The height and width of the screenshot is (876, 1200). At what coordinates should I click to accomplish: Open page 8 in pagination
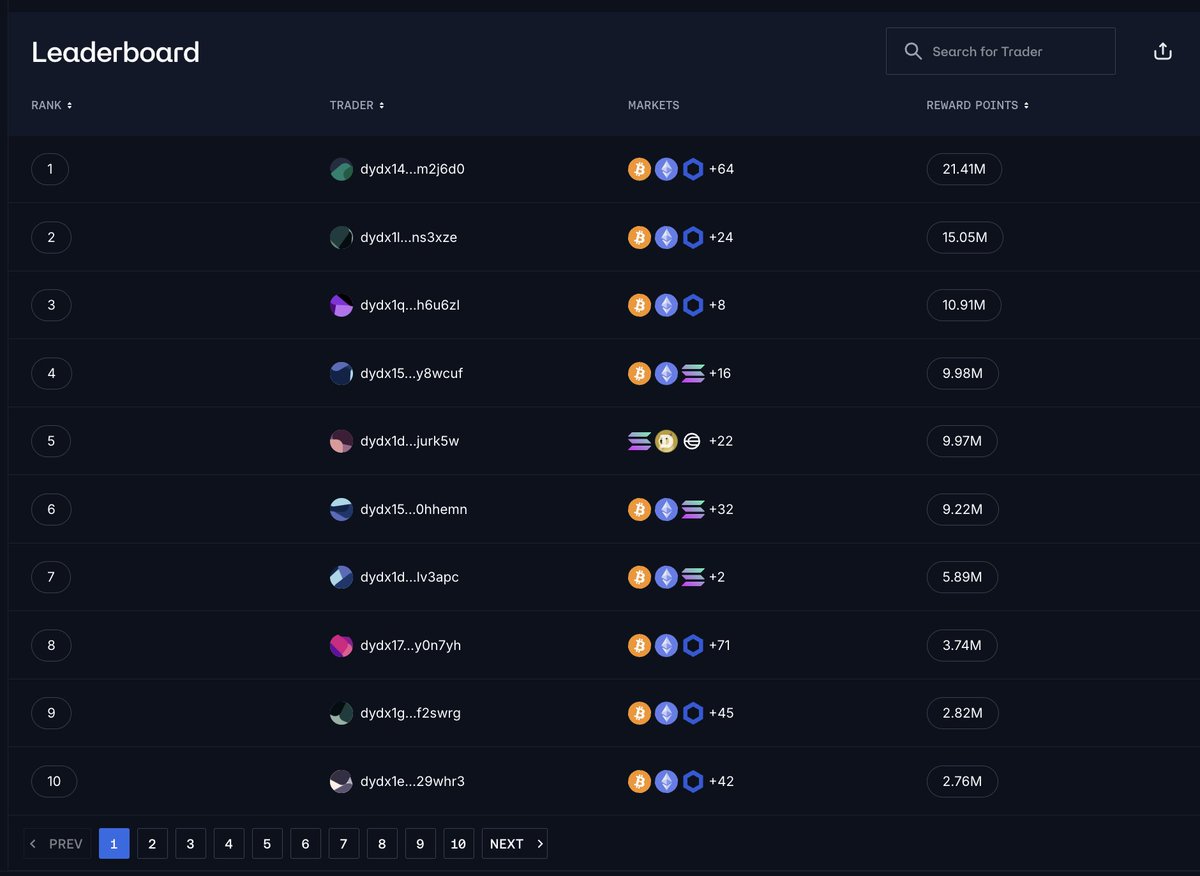(382, 844)
